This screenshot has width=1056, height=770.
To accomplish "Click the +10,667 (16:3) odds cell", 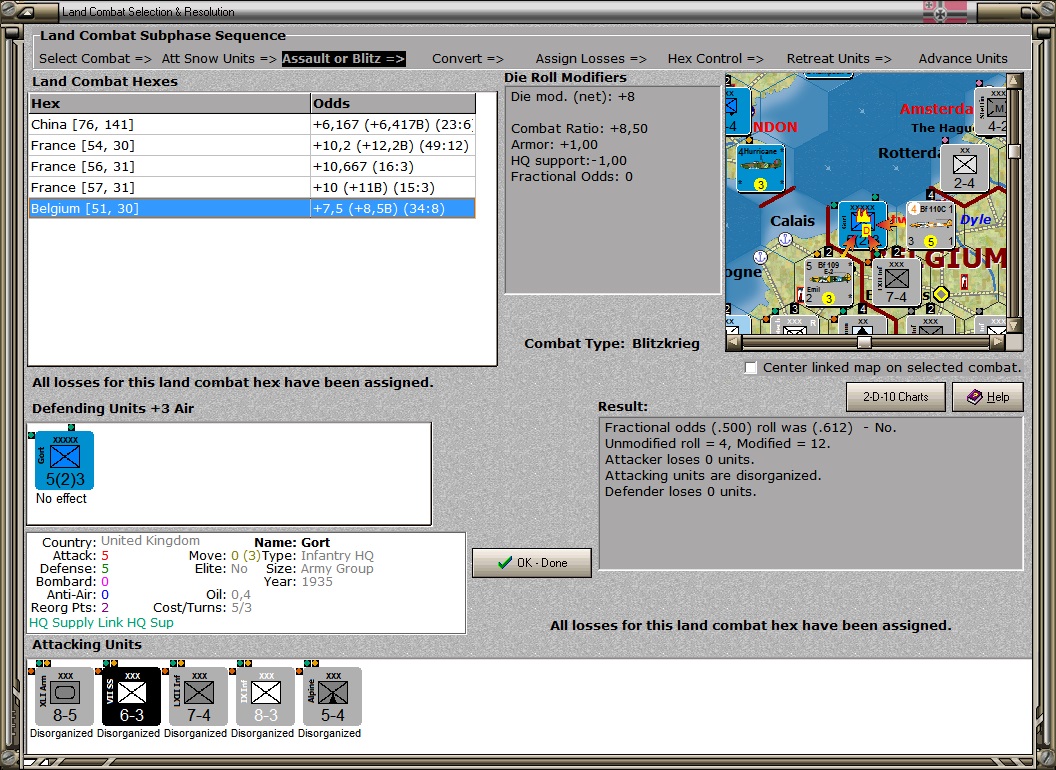I will point(393,166).
